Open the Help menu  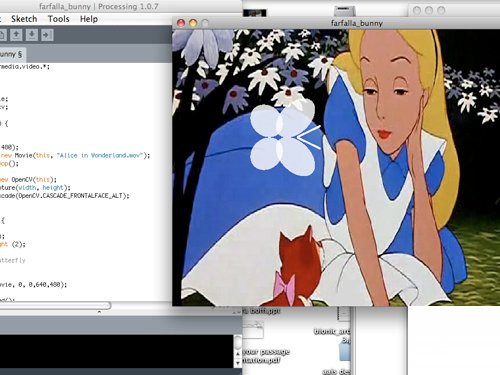[x=89, y=19]
